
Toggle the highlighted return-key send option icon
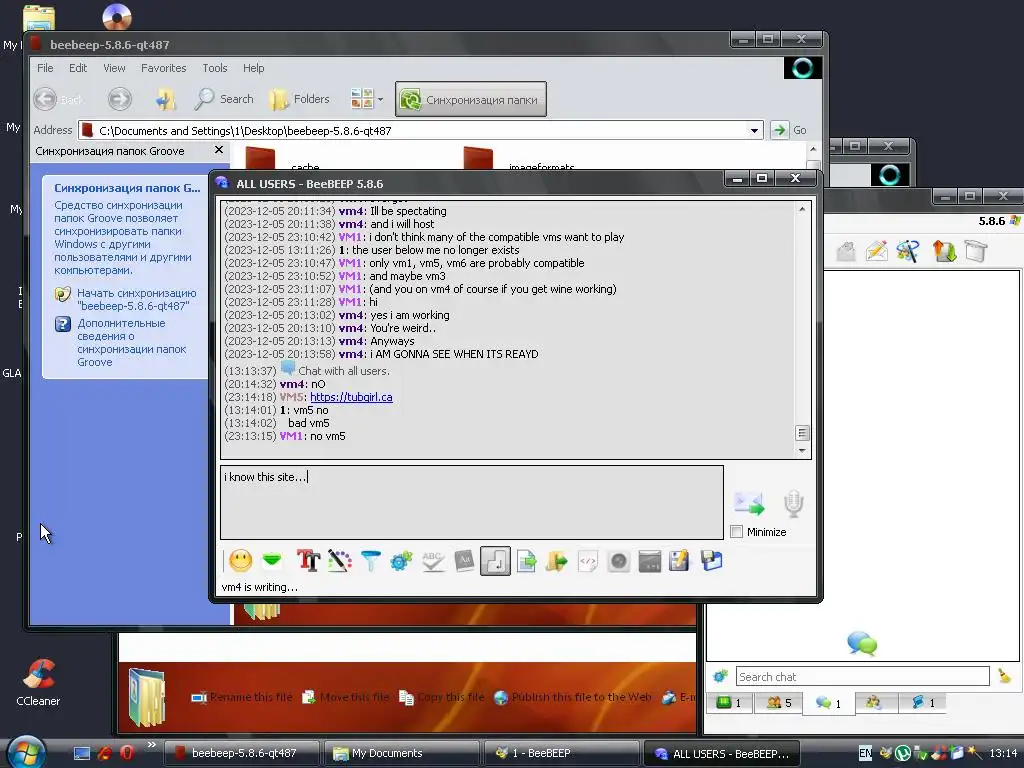coord(495,561)
